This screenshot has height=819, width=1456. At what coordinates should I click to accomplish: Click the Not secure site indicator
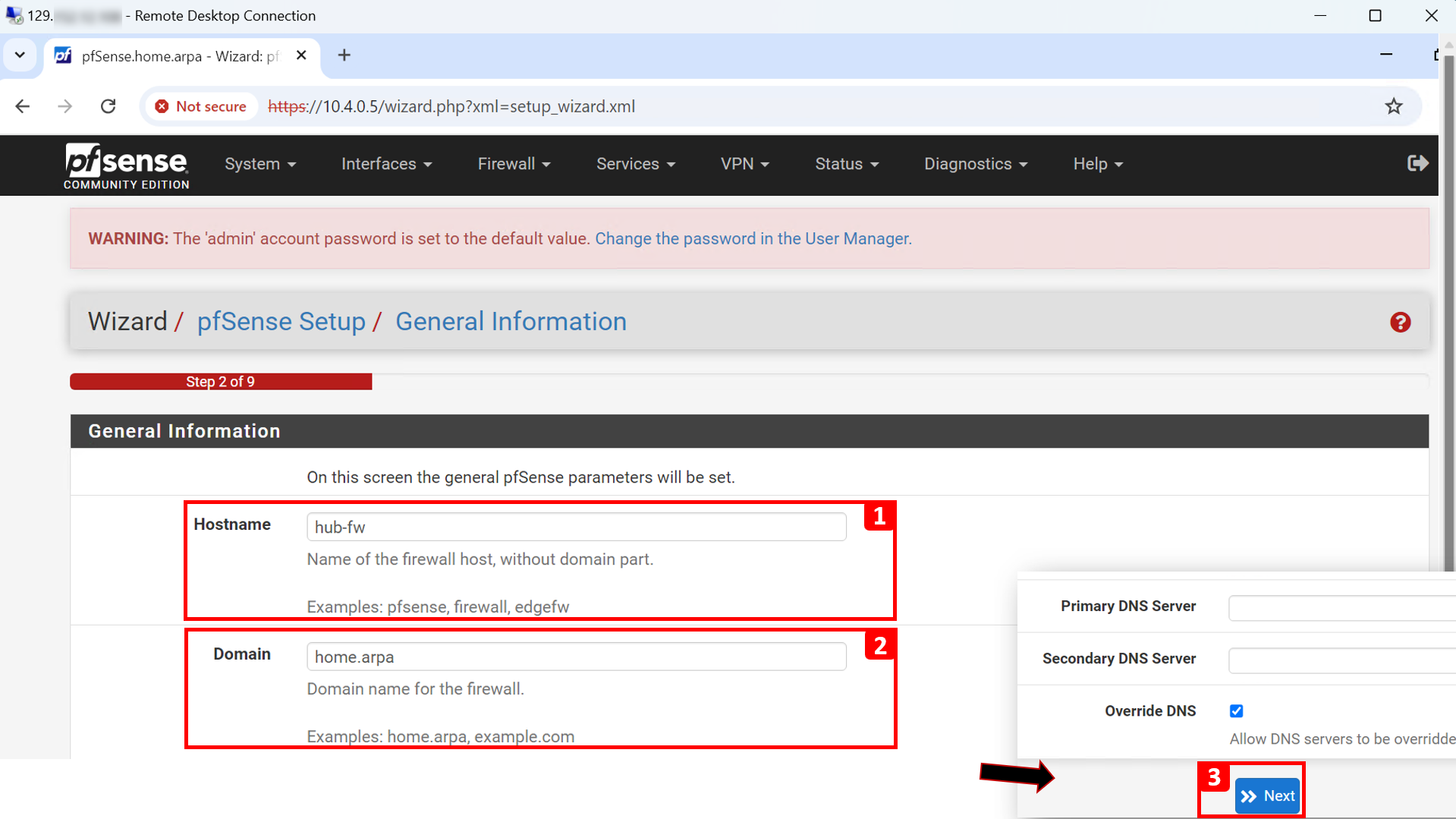[x=201, y=106]
